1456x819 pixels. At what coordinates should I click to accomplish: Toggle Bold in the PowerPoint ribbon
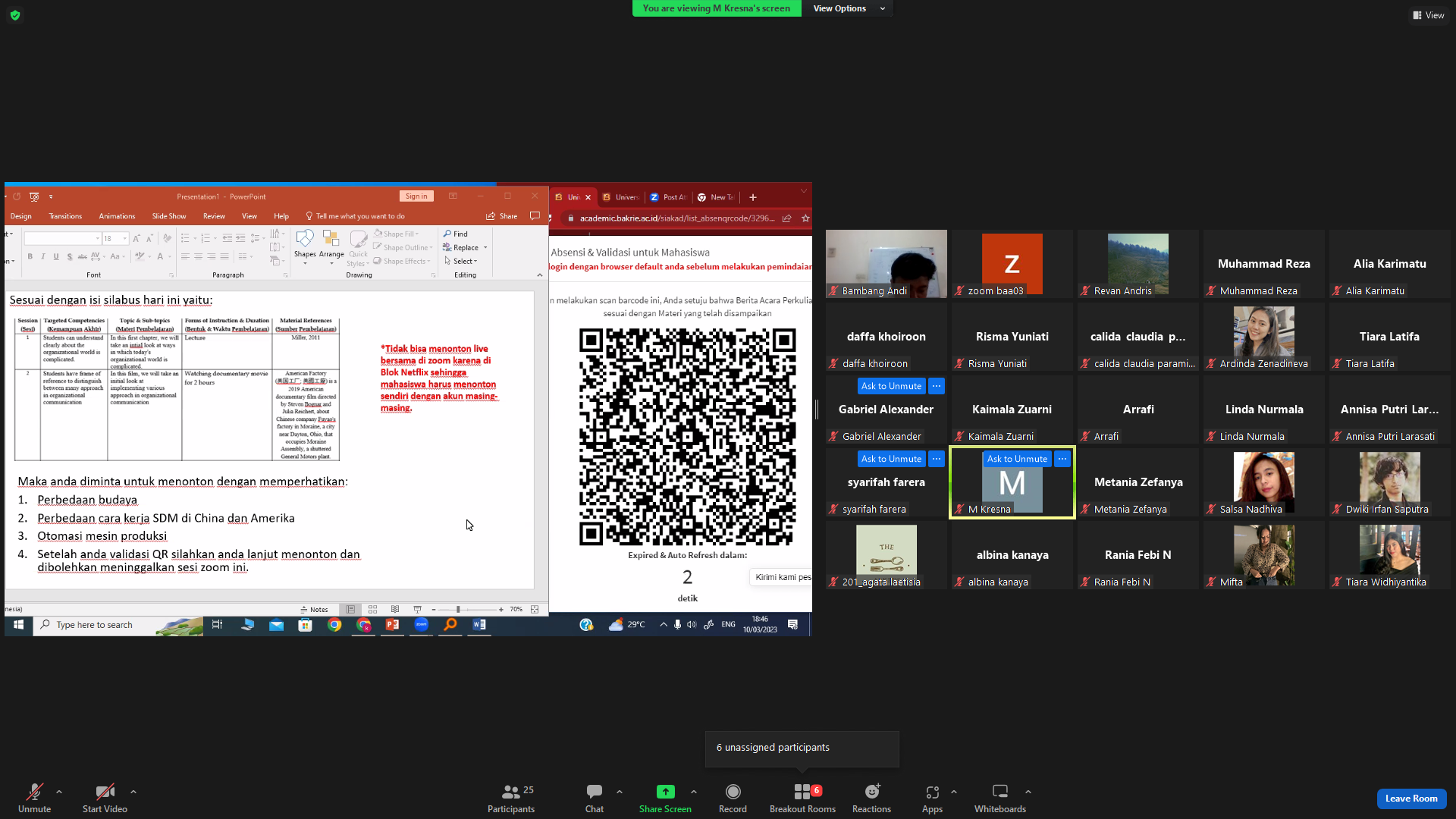pyautogui.click(x=30, y=256)
